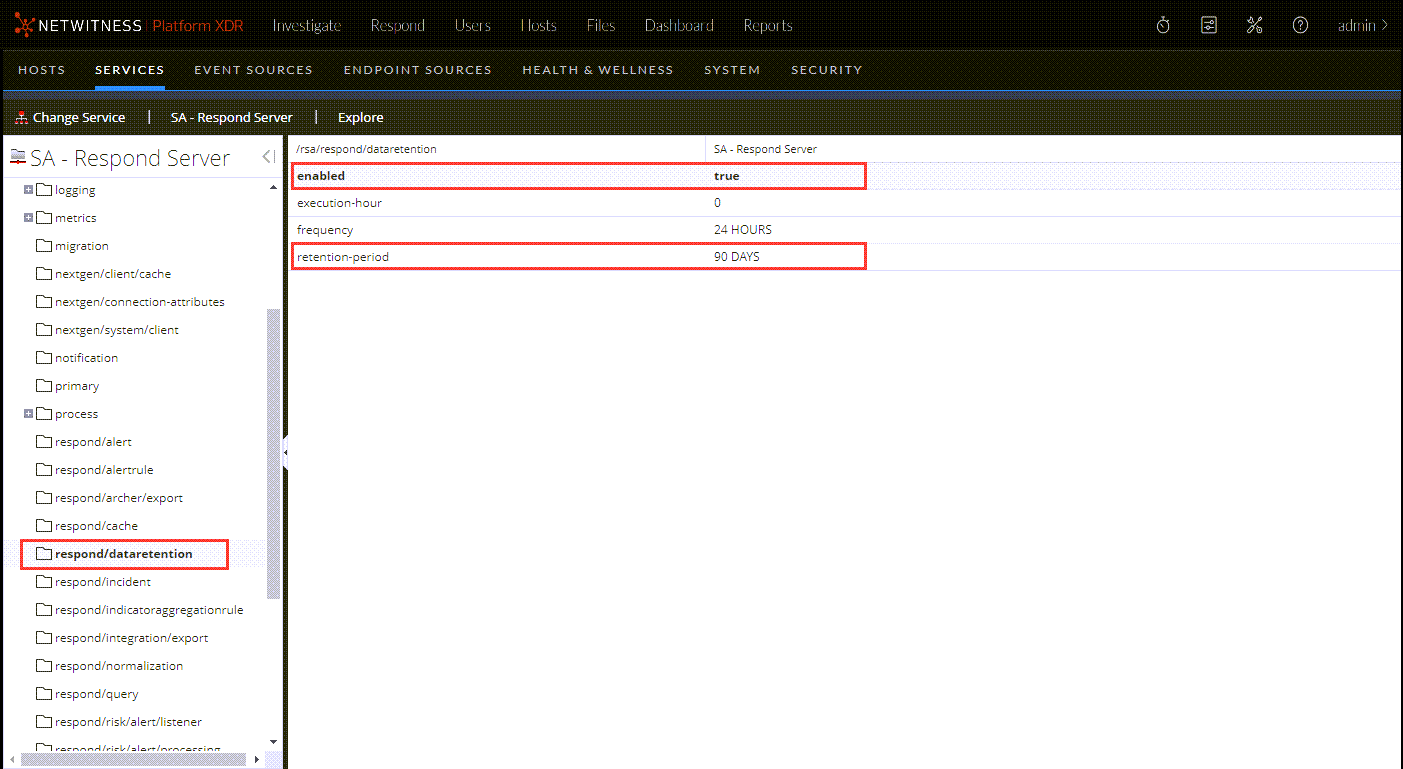
Task: Click the tree horizontal scrollbar left arrow
Action: [12, 760]
